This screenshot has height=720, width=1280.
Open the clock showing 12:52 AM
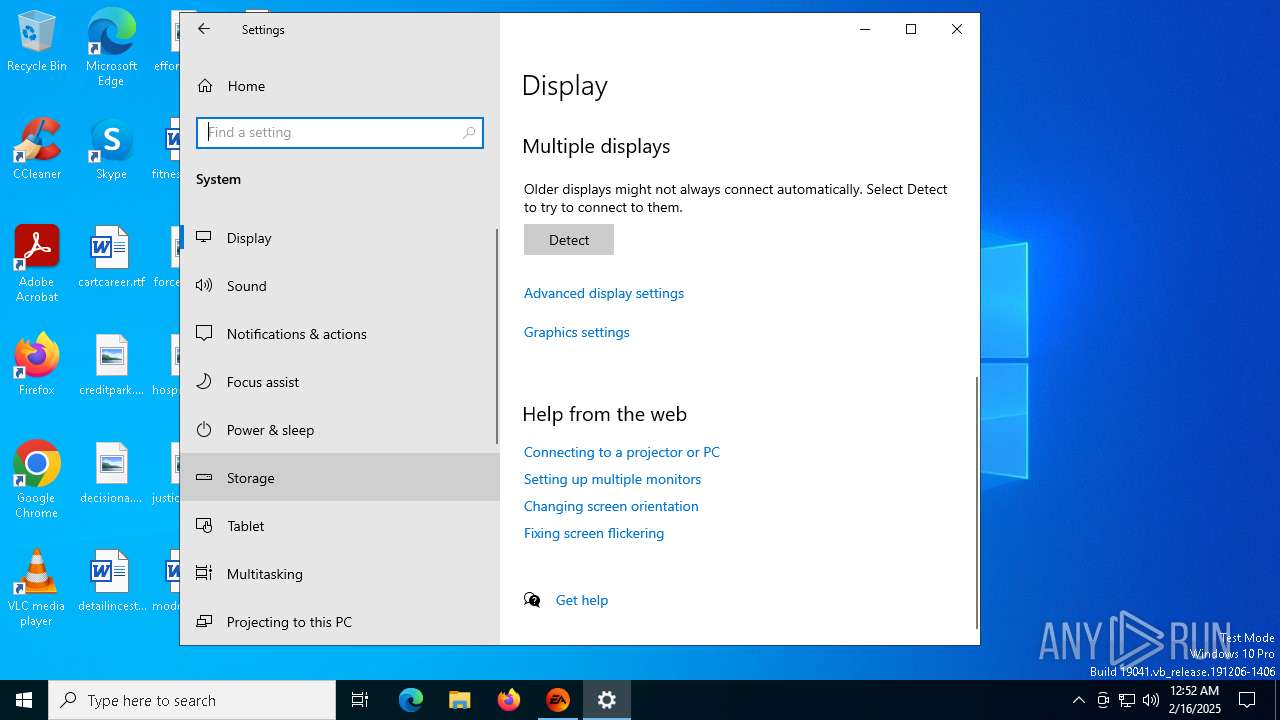coord(1195,700)
